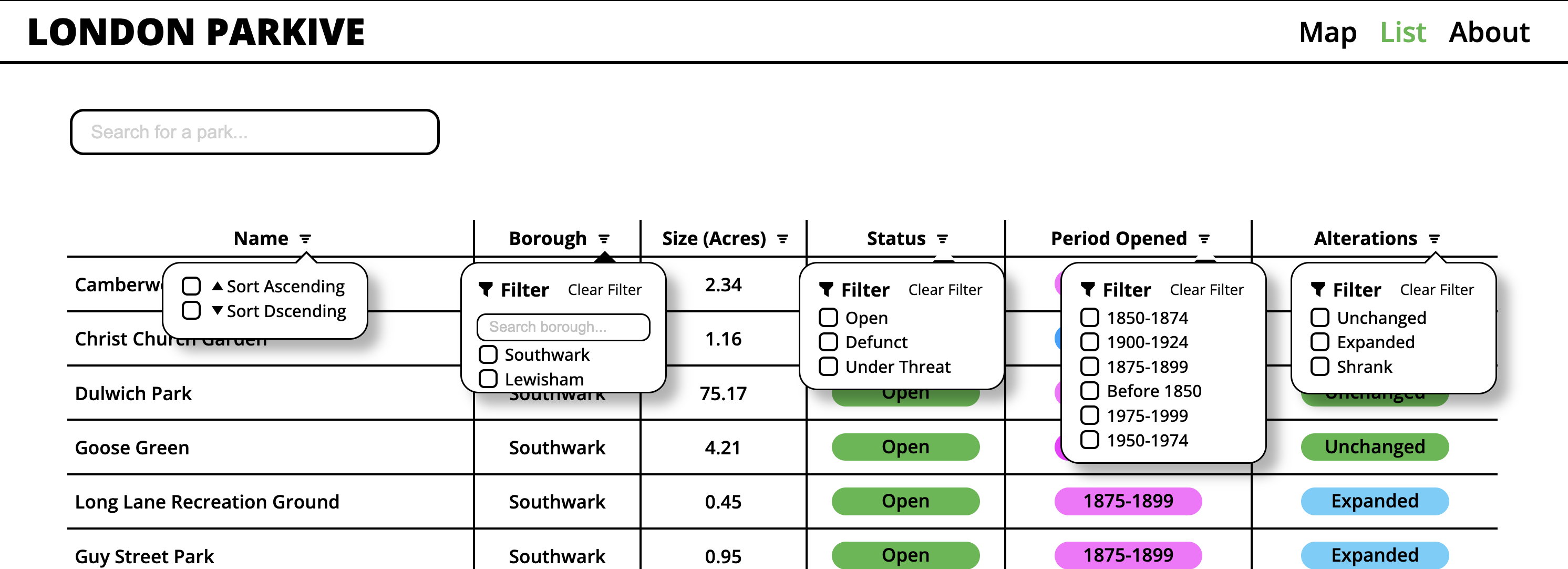Click Period Opened column filter icon

pyautogui.click(x=1203, y=239)
